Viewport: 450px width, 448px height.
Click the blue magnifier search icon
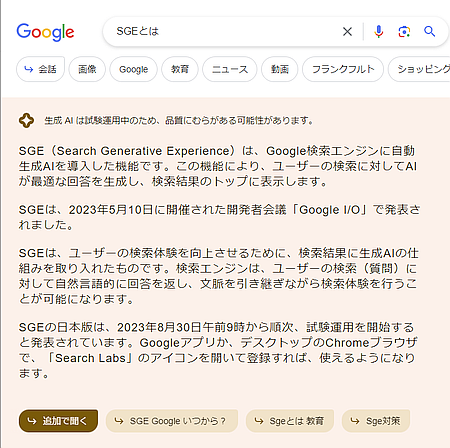(429, 32)
